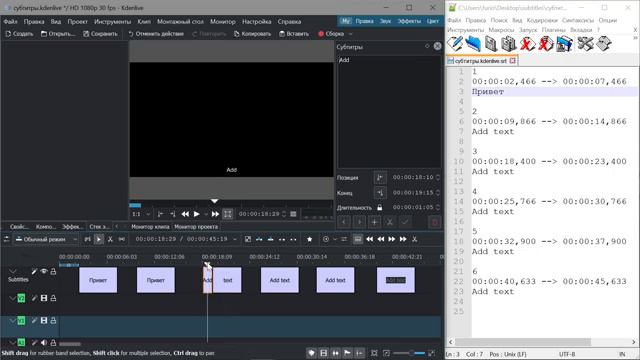Click the Notepad++ save icon

pos(491,44)
